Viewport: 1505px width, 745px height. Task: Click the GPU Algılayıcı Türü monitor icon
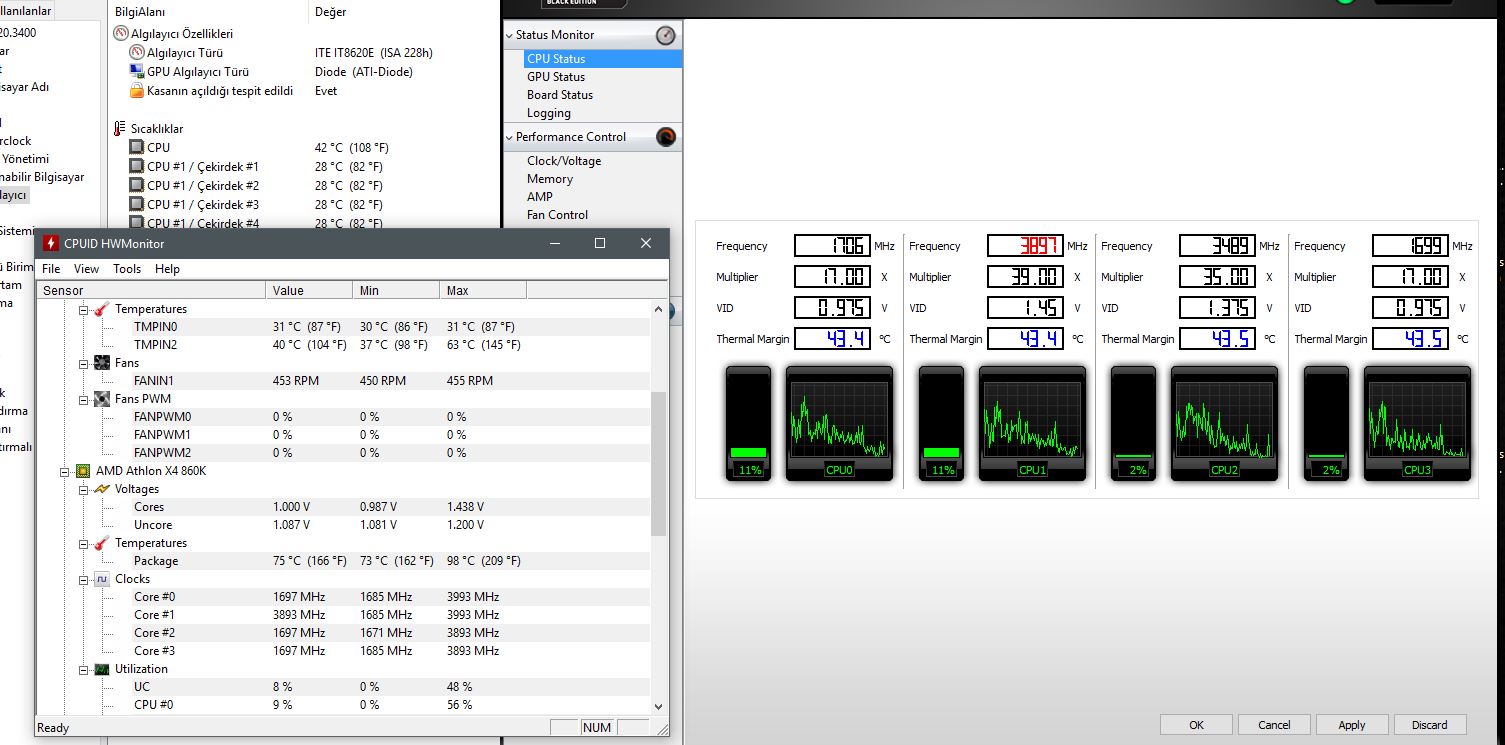pyautogui.click(x=137, y=72)
